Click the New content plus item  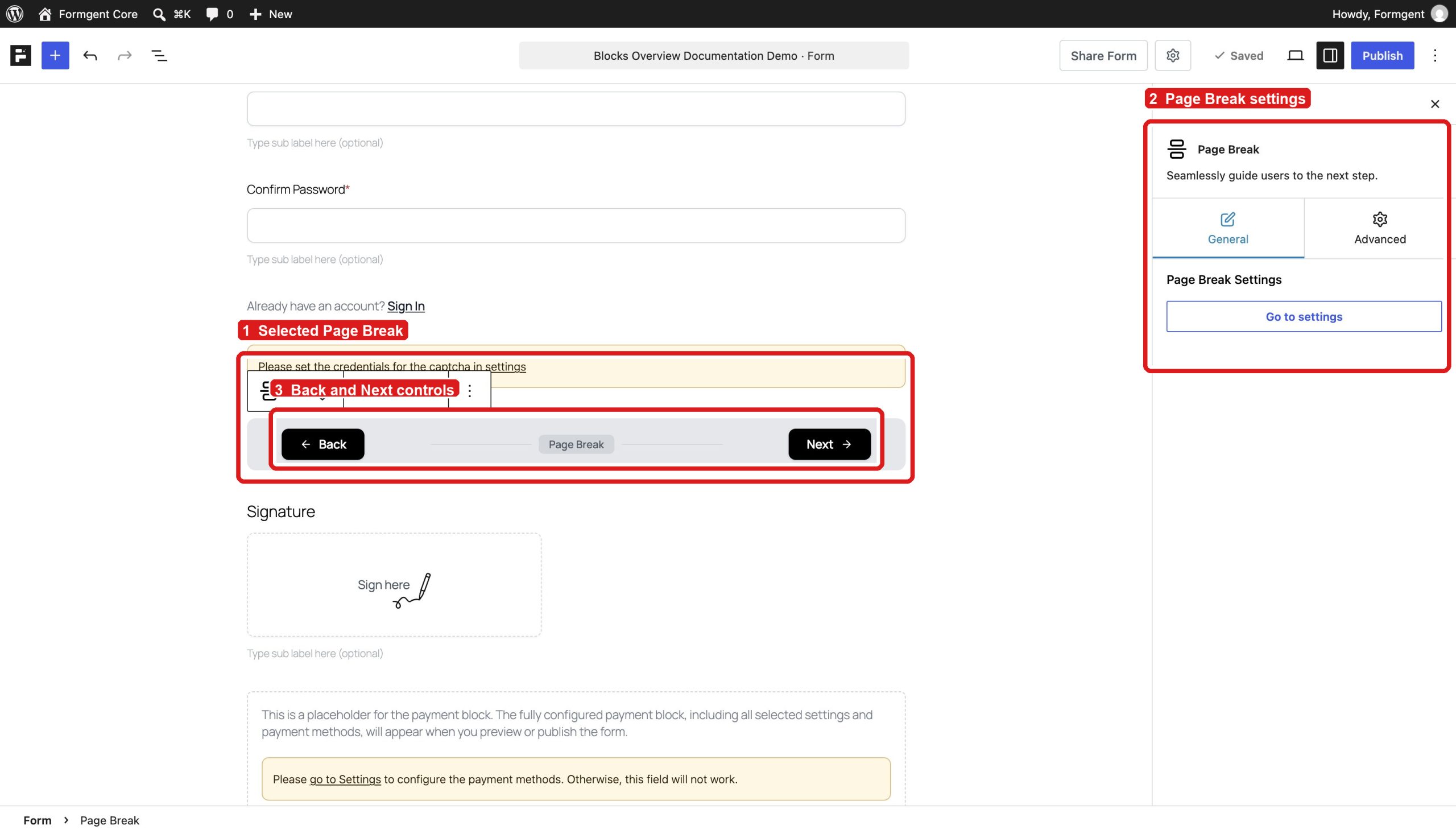pyautogui.click(x=271, y=14)
